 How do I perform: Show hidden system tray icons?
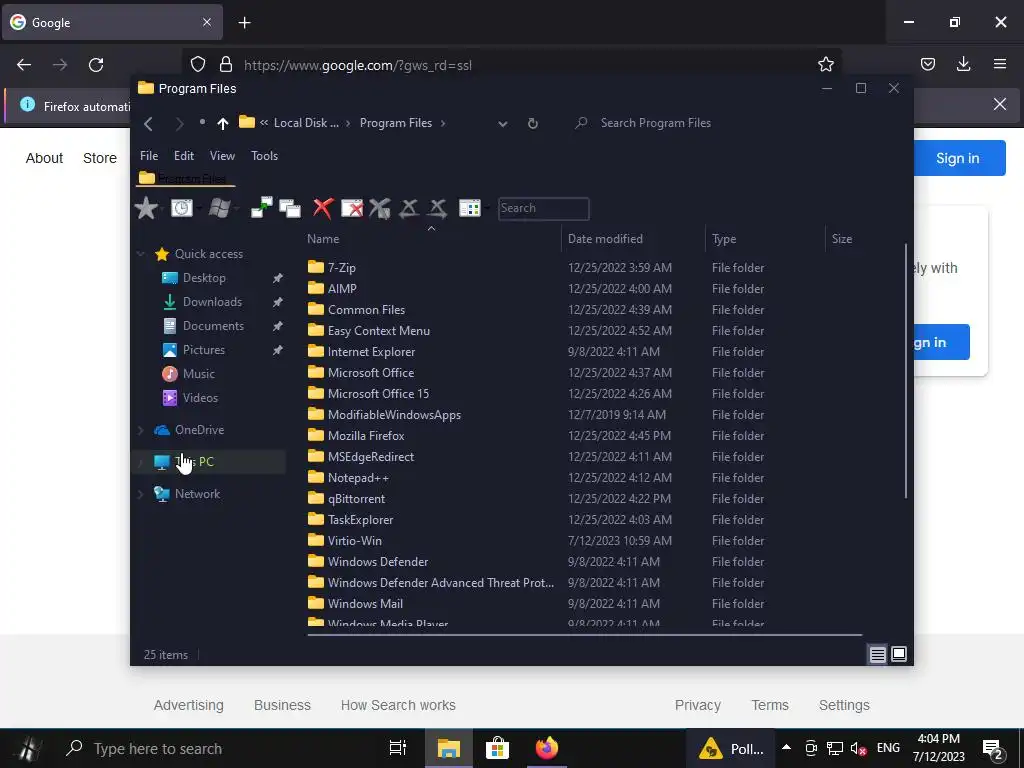786,748
